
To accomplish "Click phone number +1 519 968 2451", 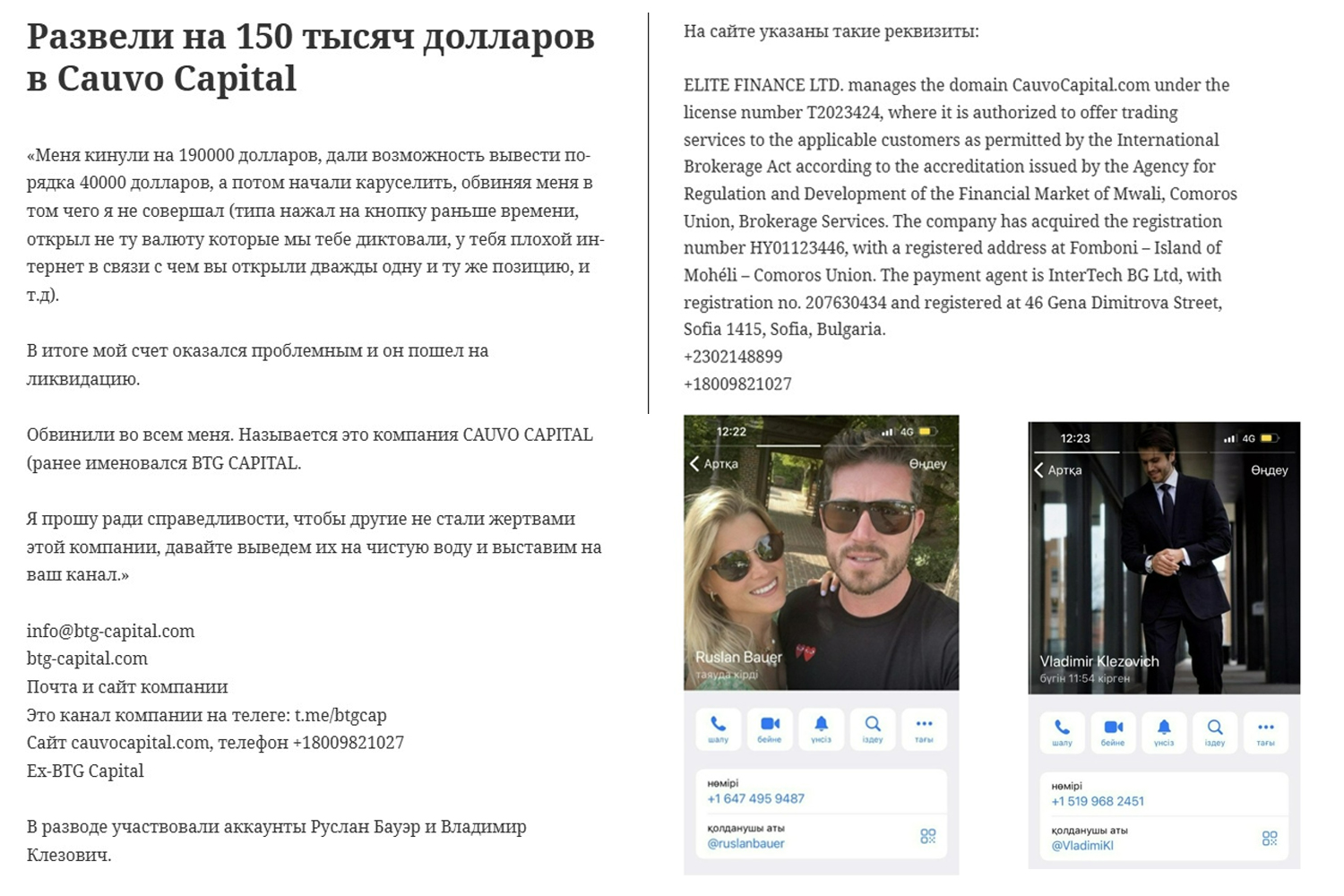I will coord(1098,801).
